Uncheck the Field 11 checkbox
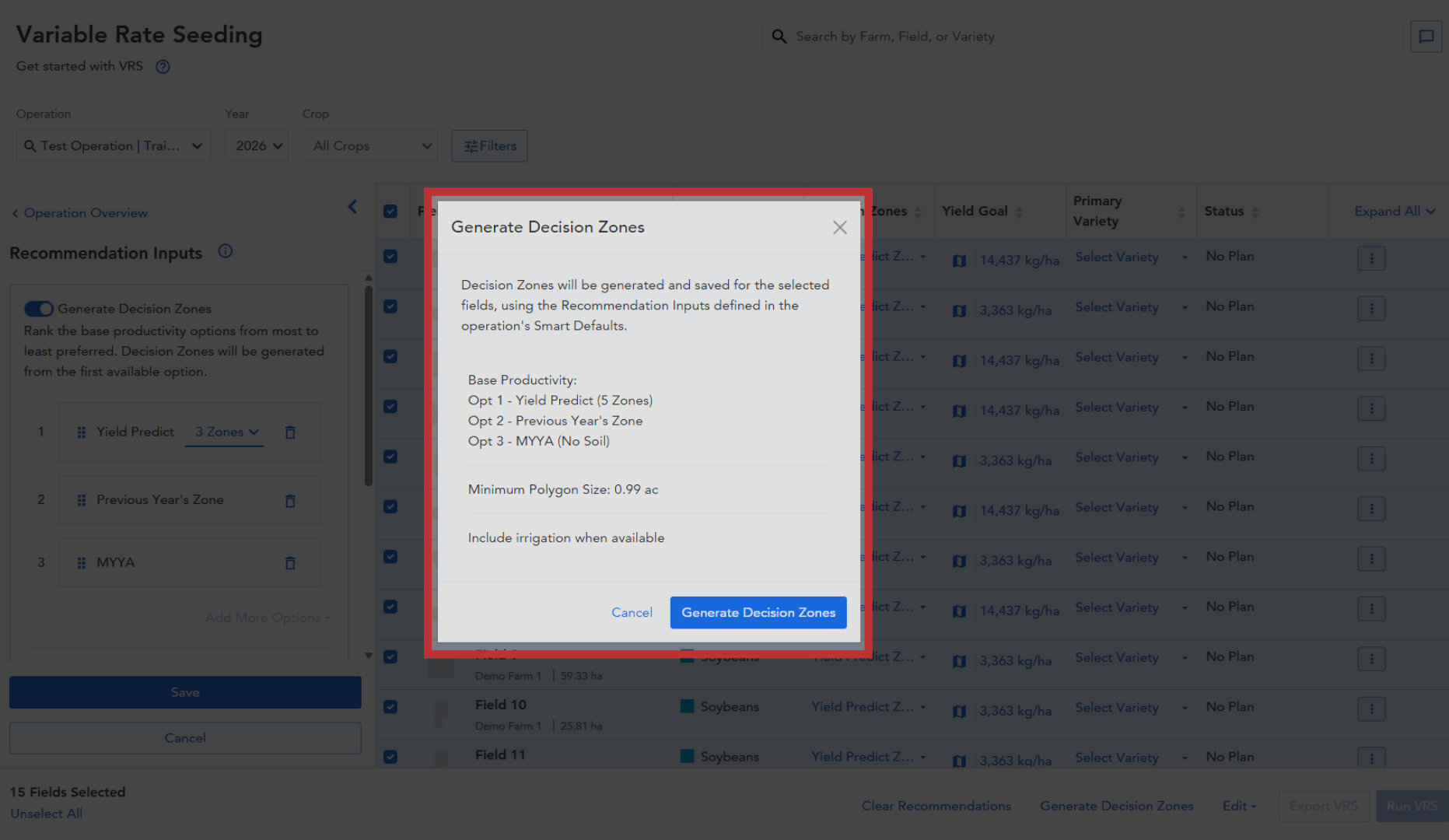 (390, 757)
